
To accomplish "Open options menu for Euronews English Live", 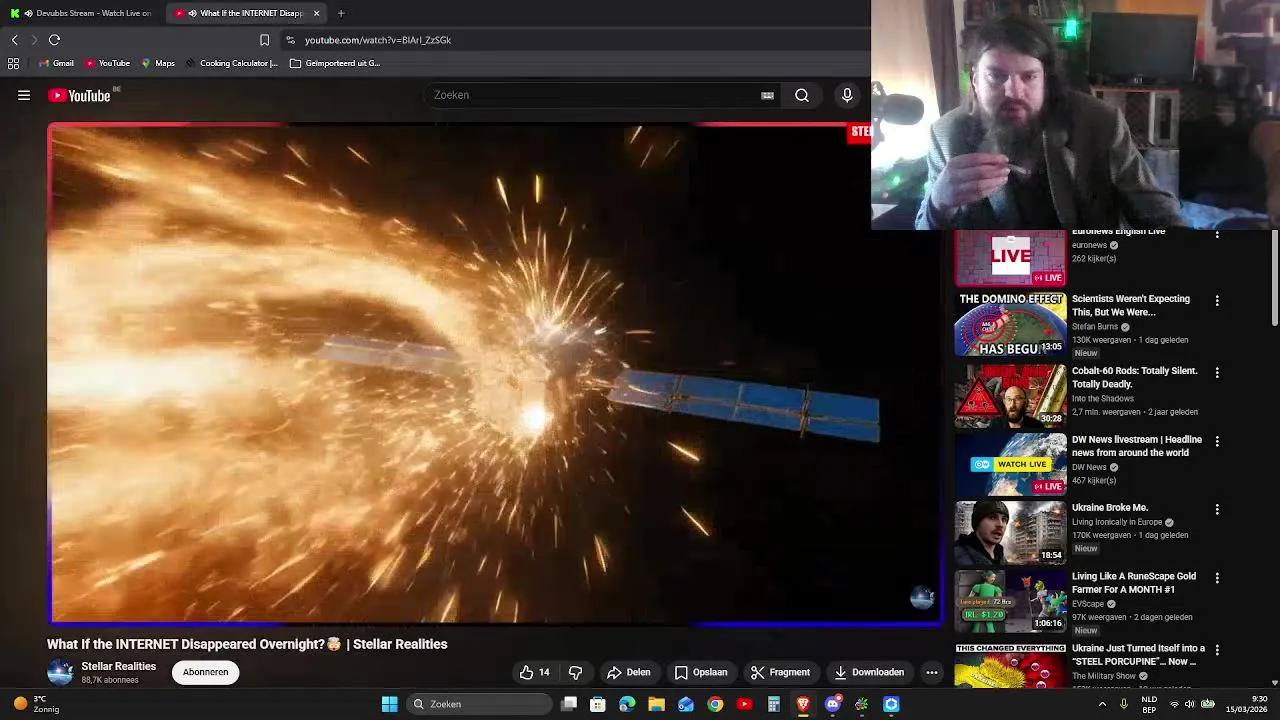I will coord(1217,234).
